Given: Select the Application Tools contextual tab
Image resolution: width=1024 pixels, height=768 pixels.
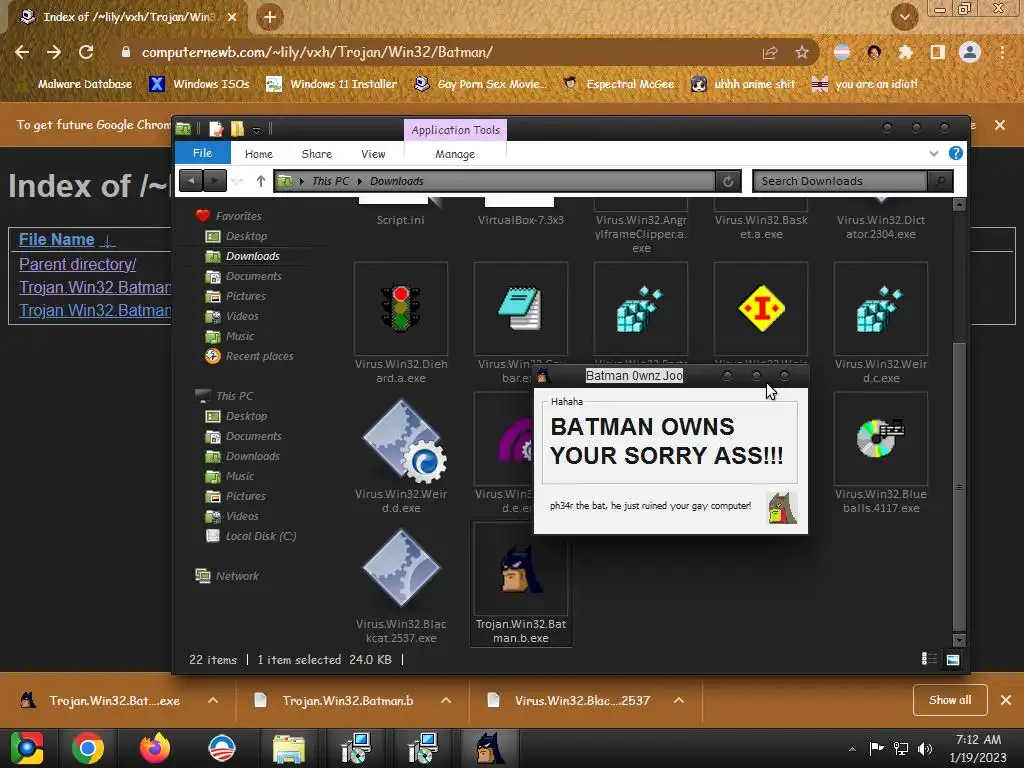Looking at the screenshot, I should [455, 130].
